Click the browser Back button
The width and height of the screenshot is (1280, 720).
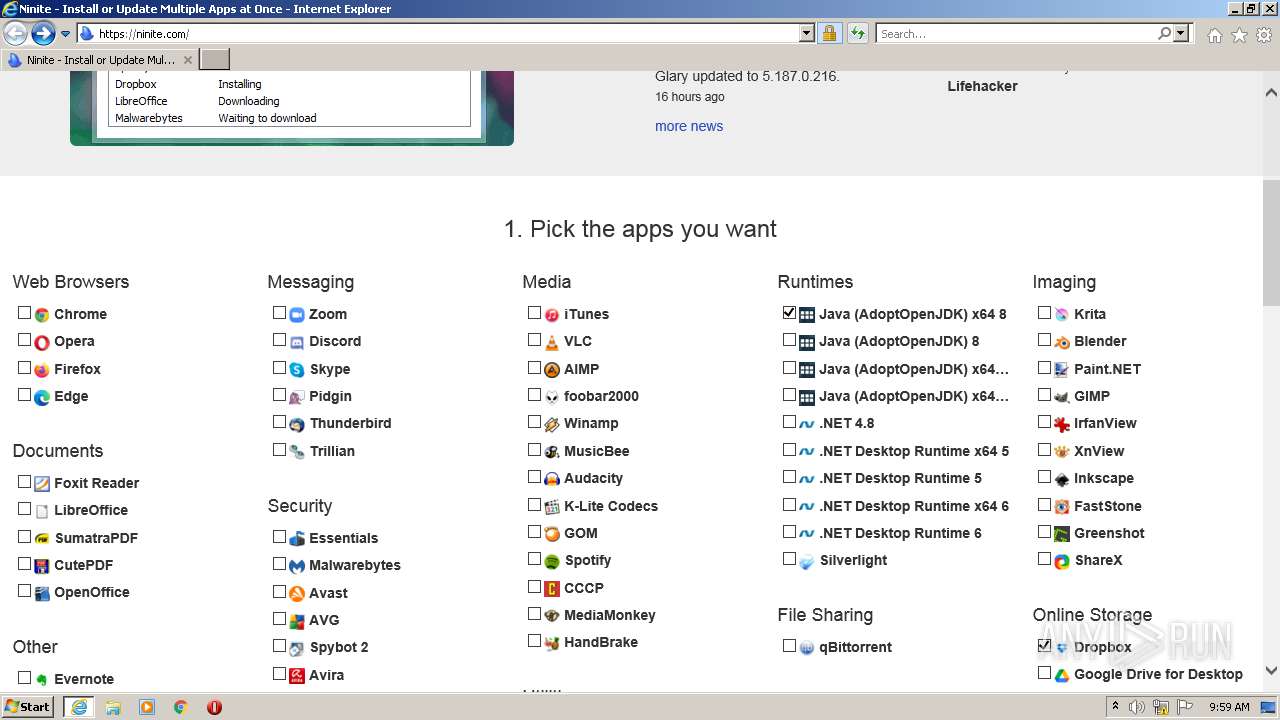15,34
